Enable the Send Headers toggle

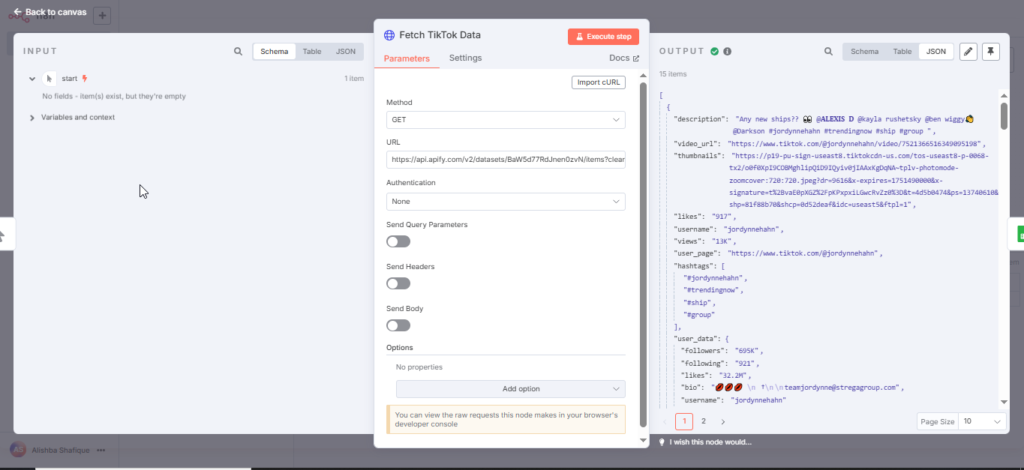point(398,283)
